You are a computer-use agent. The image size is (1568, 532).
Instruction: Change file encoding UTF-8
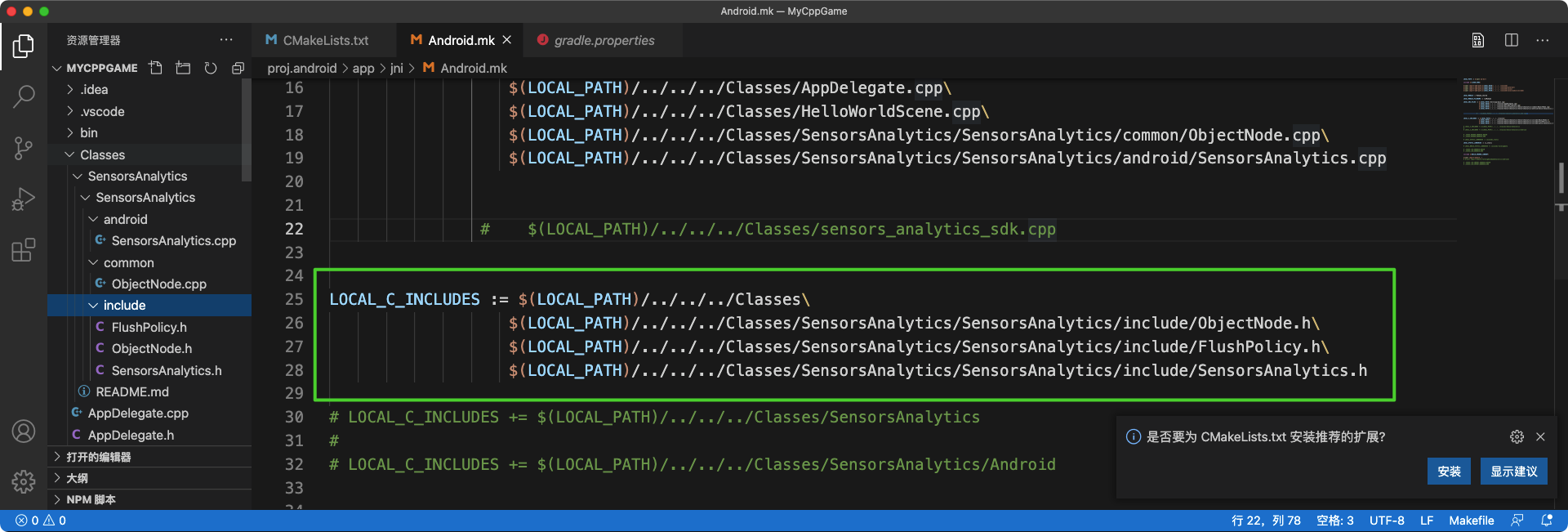[x=1387, y=521]
